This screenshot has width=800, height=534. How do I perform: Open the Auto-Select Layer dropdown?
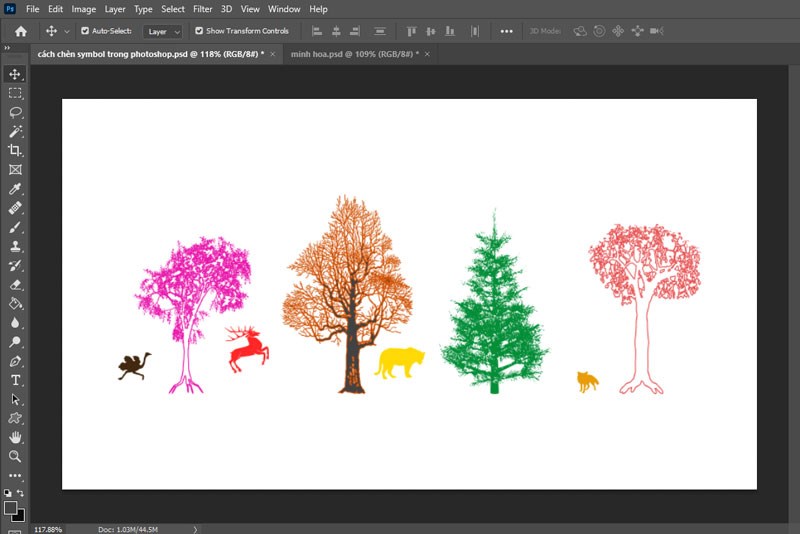(x=162, y=31)
